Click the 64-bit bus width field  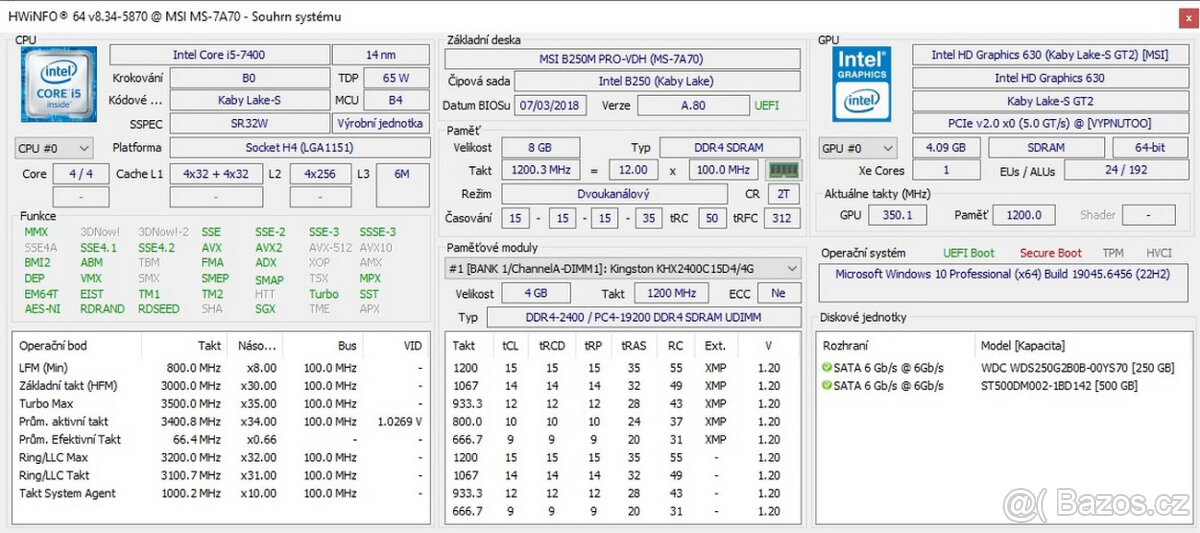1150,148
